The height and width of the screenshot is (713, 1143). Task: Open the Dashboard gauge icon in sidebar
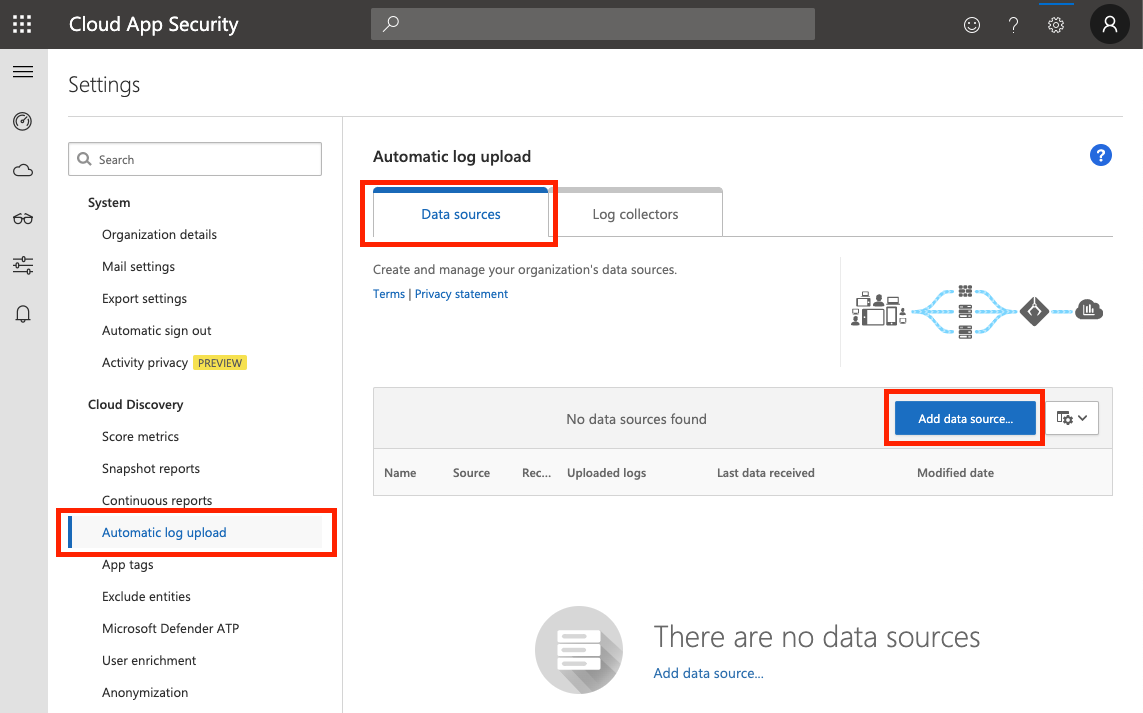point(23,122)
